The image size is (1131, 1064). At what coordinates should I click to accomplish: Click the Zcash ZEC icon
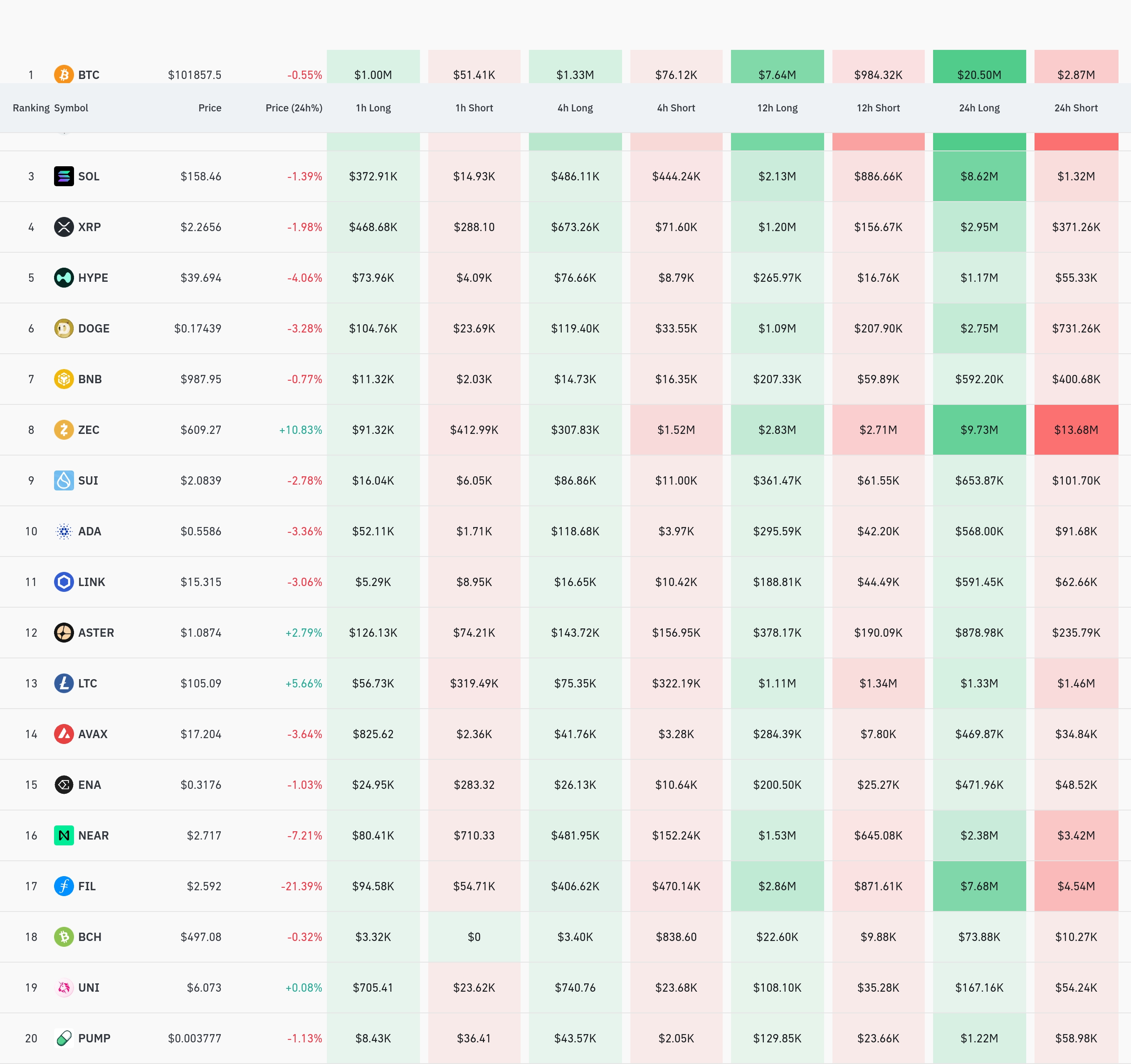(x=64, y=429)
